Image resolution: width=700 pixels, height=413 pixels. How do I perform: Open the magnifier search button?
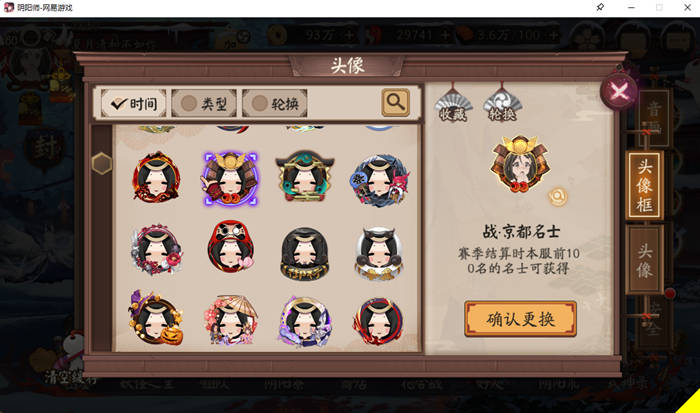396,103
